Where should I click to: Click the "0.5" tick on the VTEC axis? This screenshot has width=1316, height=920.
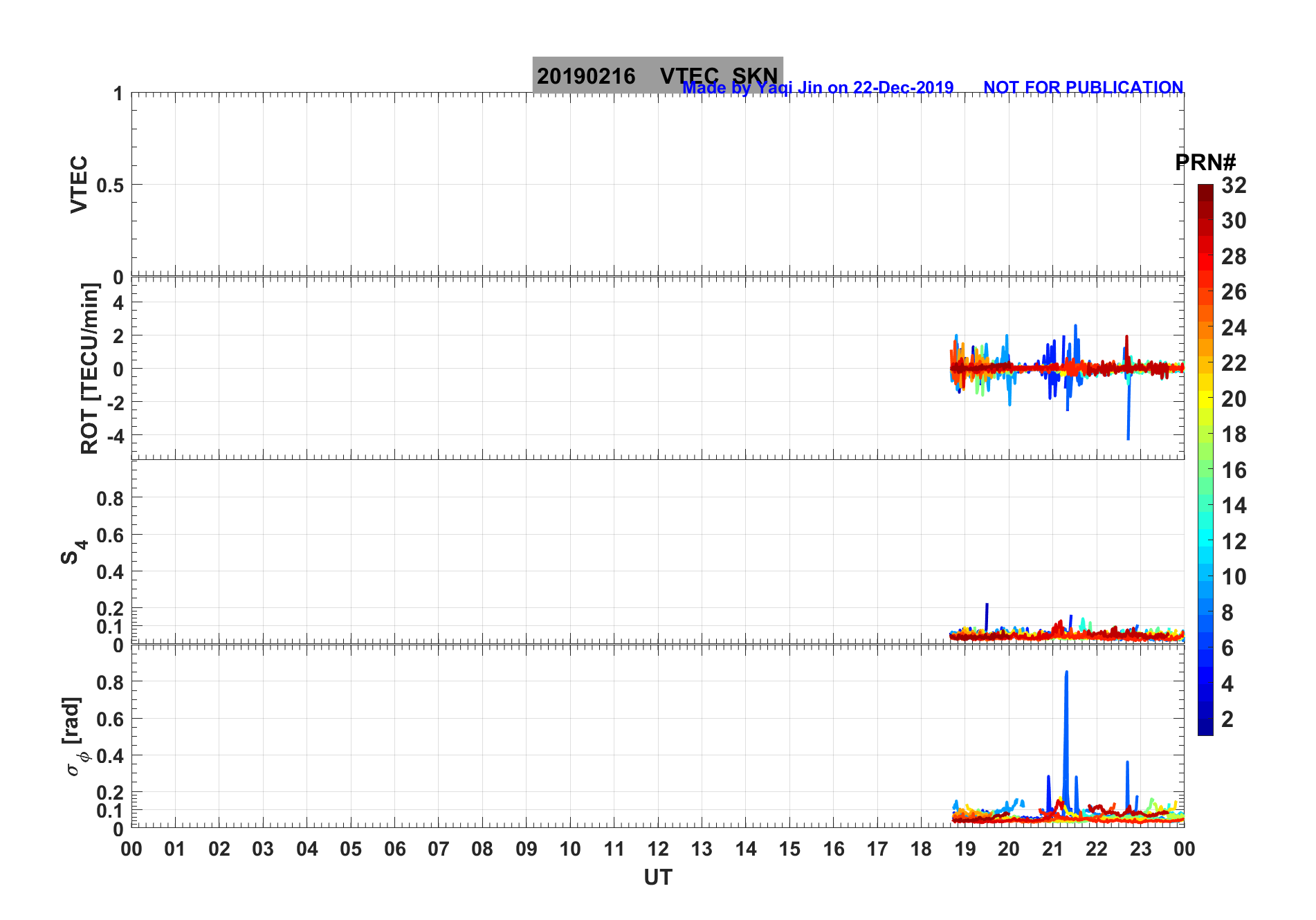point(111,185)
